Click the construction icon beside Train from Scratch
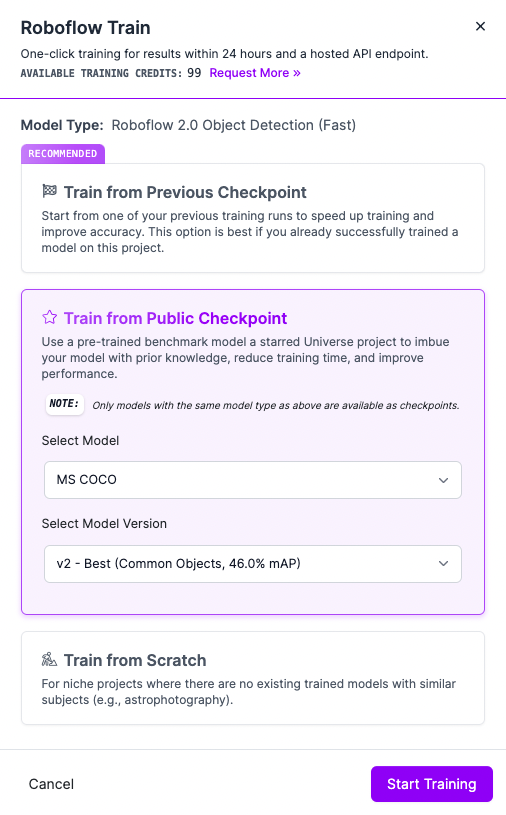Image resolution: width=506 pixels, height=815 pixels. click(49, 659)
